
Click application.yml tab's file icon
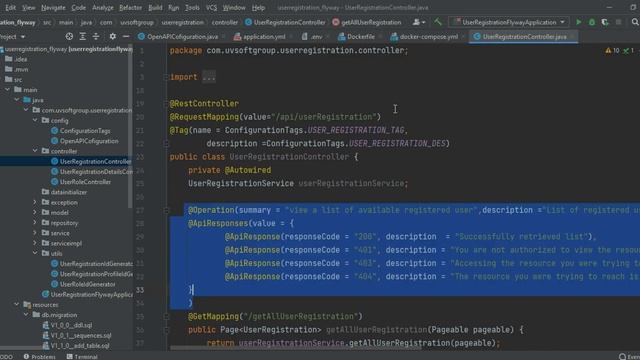coord(237,36)
